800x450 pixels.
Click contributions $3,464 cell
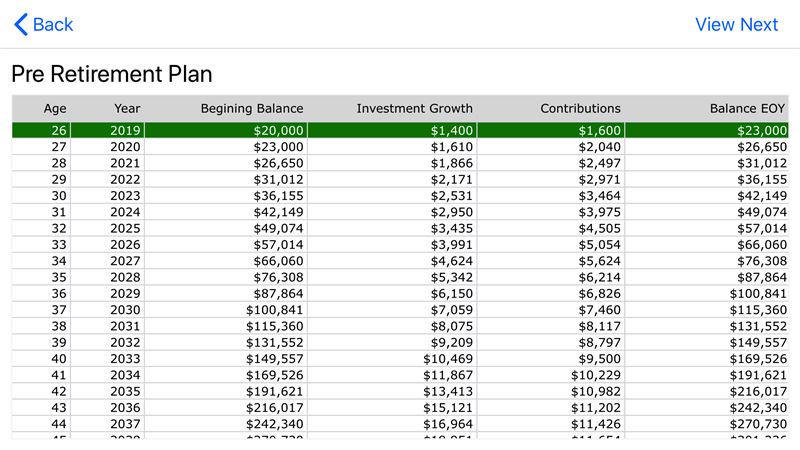click(x=551, y=195)
